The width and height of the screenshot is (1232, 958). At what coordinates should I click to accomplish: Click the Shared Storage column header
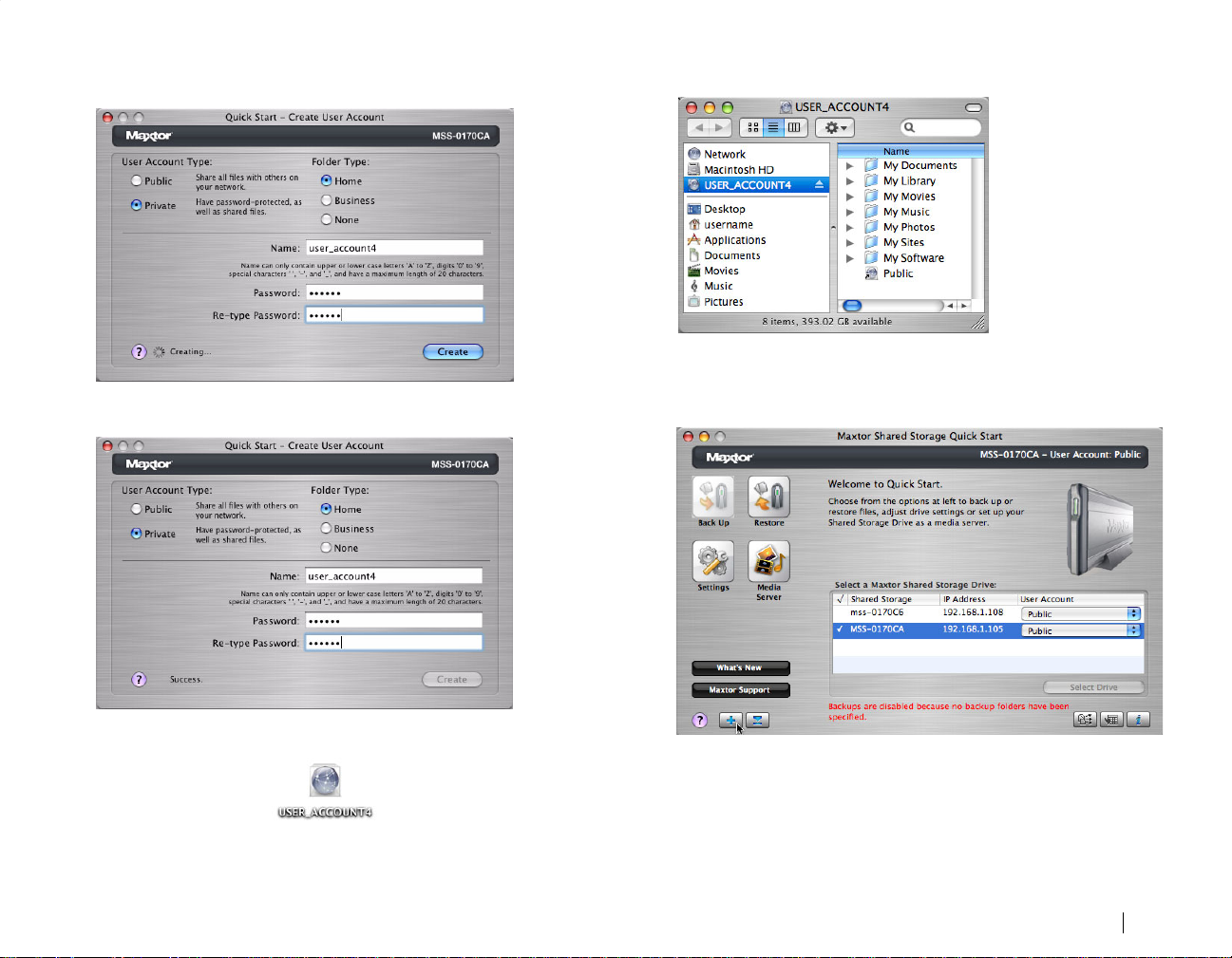[x=893, y=599]
